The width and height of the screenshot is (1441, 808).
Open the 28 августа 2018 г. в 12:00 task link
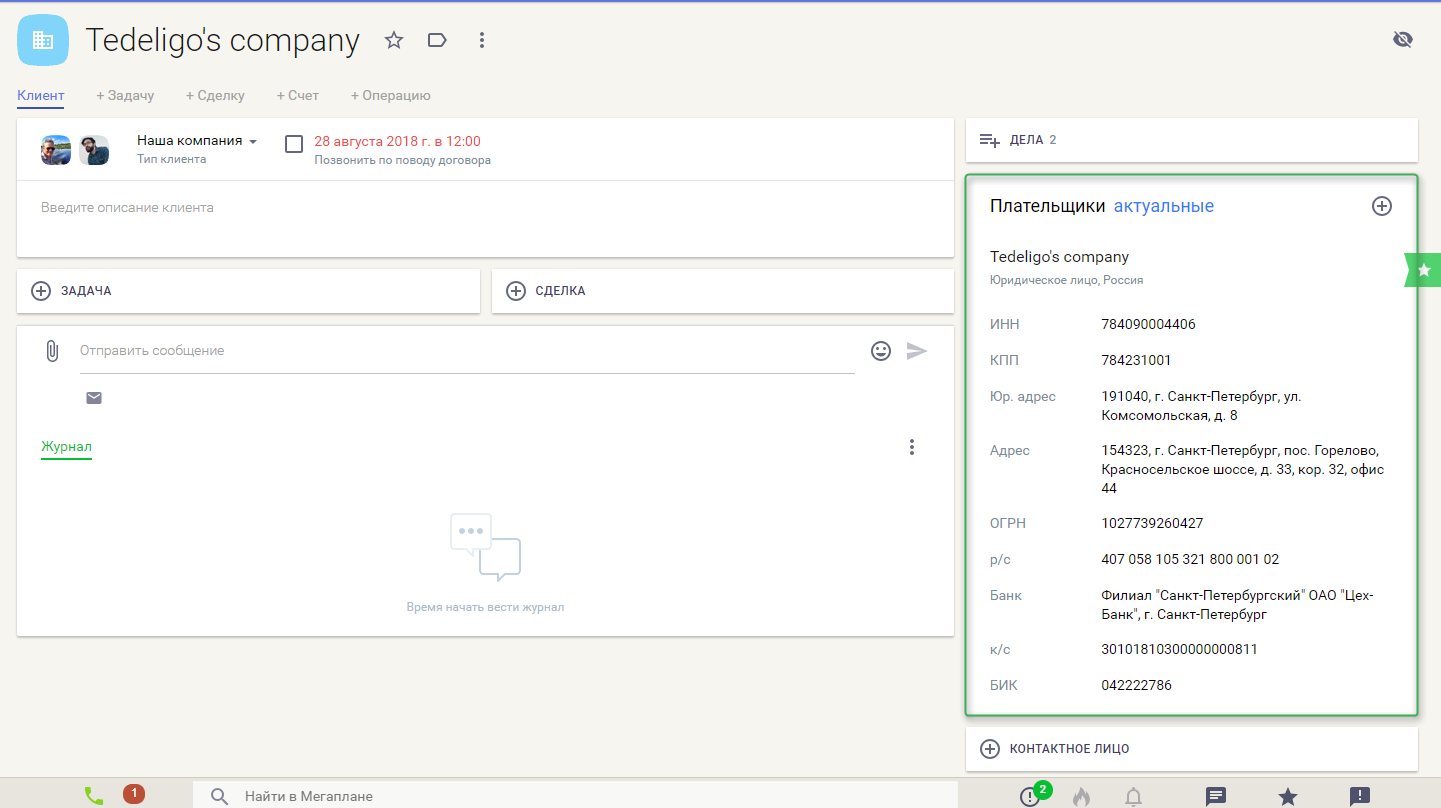(397, 141)
